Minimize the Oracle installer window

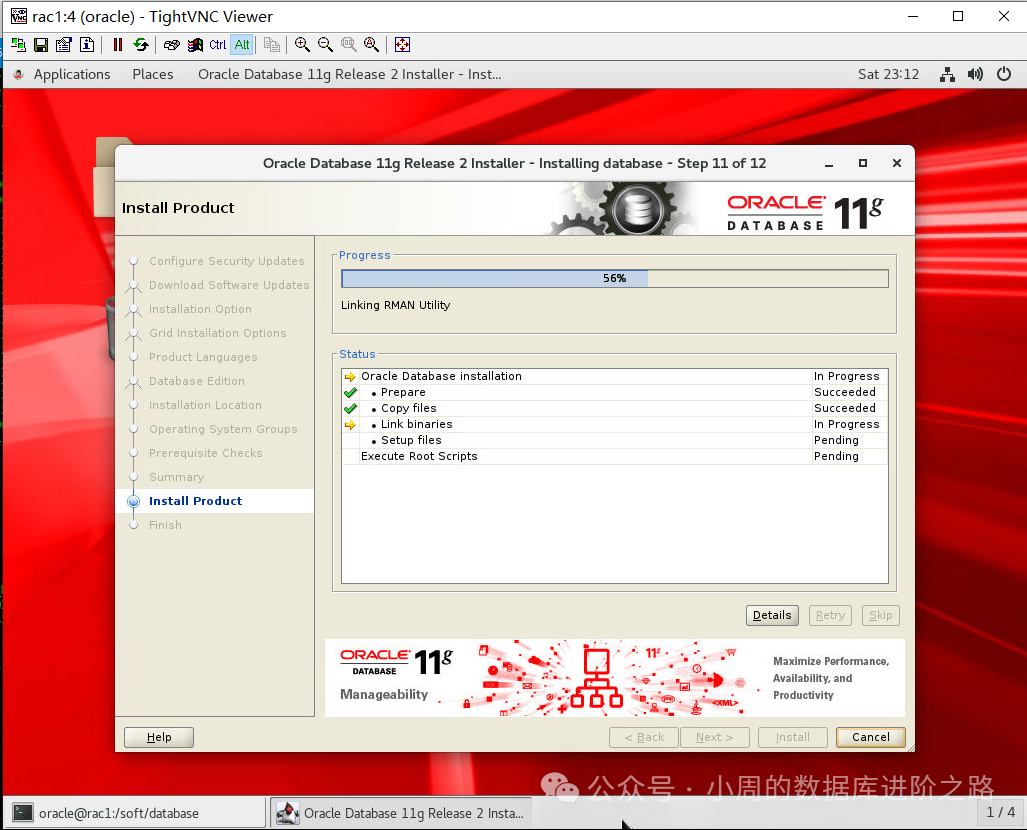coord(829,164)
